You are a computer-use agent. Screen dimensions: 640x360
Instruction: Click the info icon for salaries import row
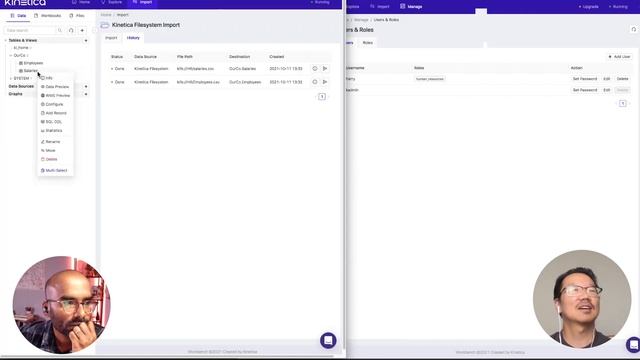[x=315, y=69]
